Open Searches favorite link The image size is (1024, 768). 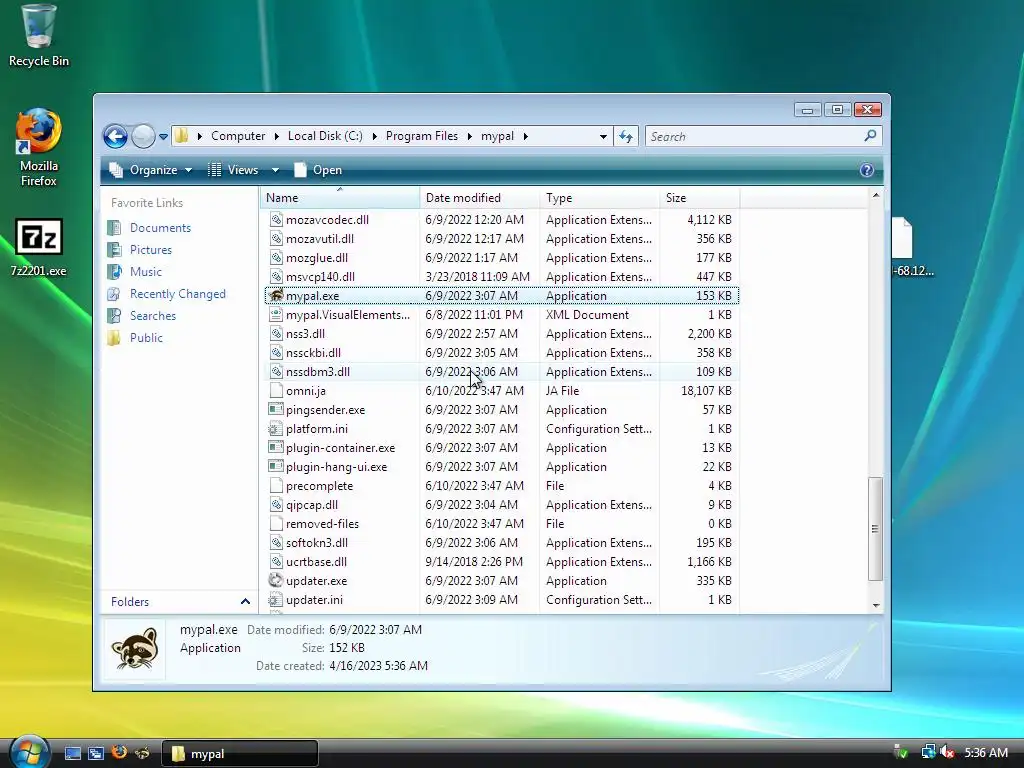click(153, 316)
